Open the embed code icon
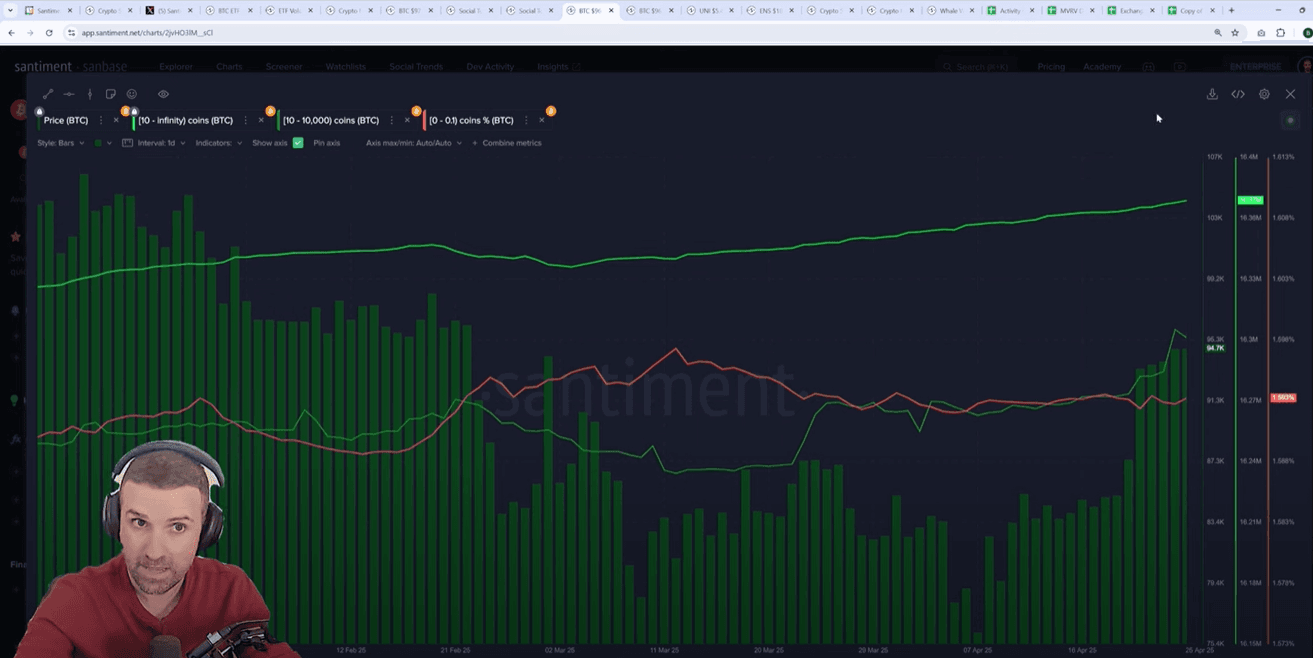Image resolution: width=1313 pixels, height=658 pixels. pos(1238,94)
